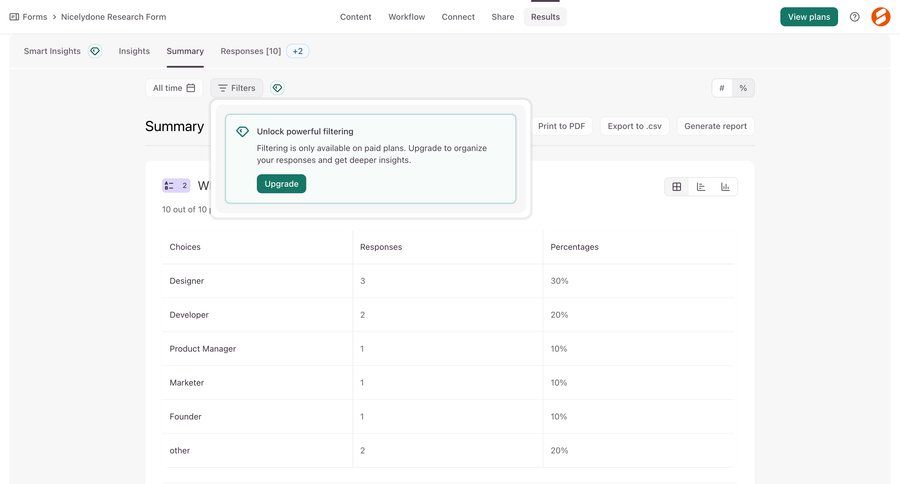Switch to vertical column chart view
Screen dimensions: 900x484
(x=725, y=187)
